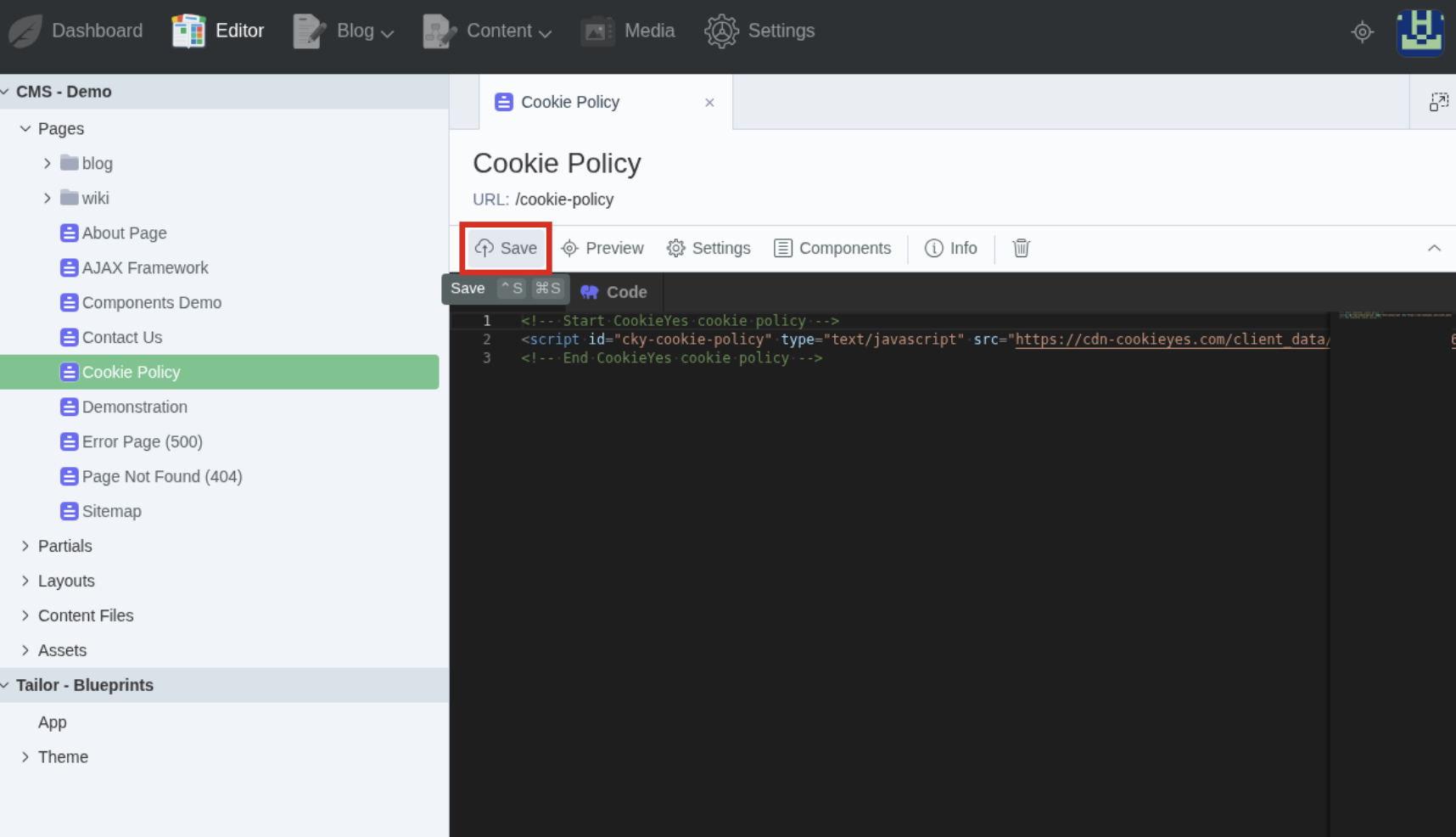Open the Blog dropdown menu
Screen dimensions: 1456x837
click(x=344, y=31)
